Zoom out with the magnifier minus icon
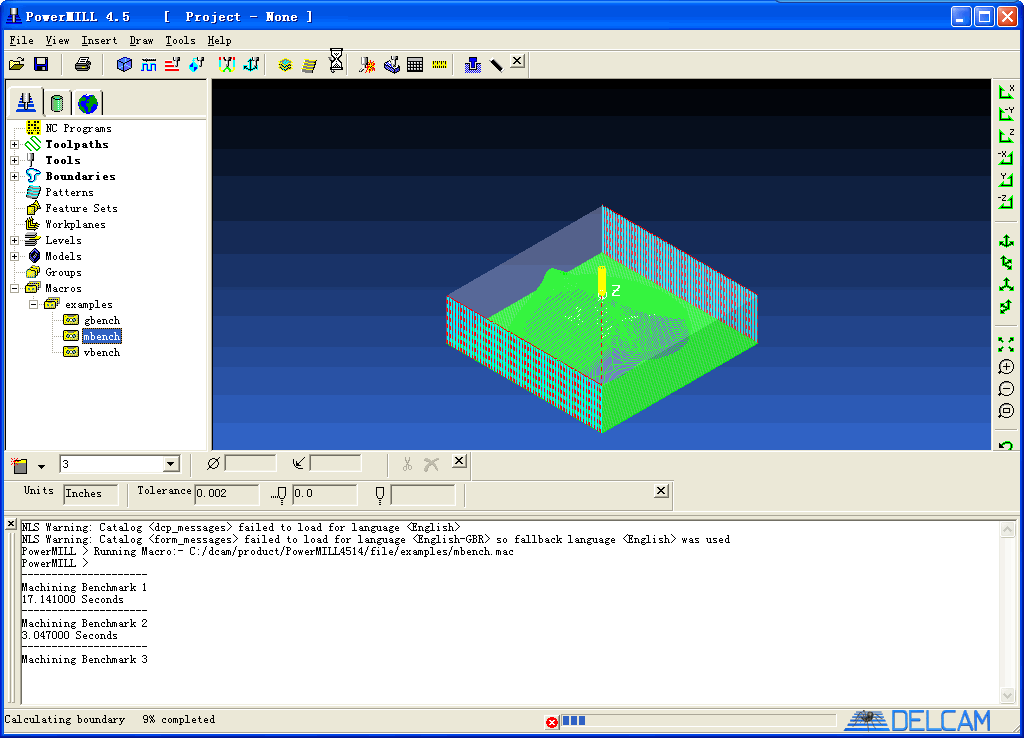Image resolution: width=1024 pixels, height=738 pixels. click(x=1006, y=389)
